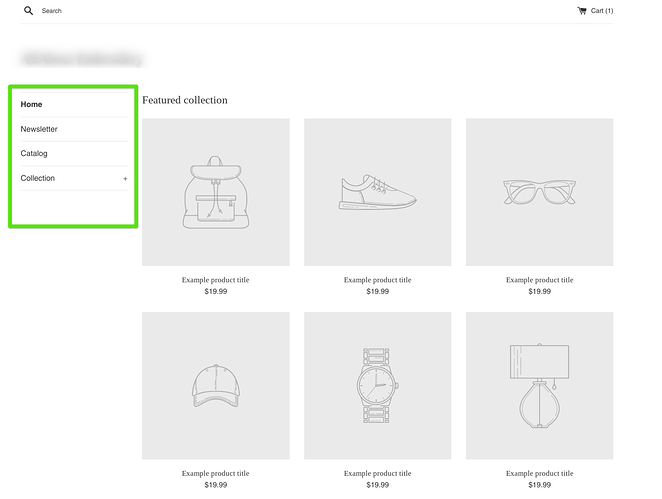
Task: Click the Featured collection heading
Action: click(185, 100)
